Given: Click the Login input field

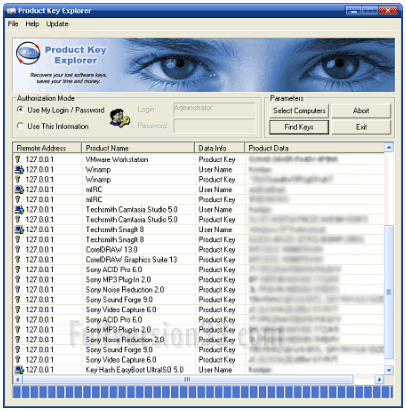Looking at the screenshot, I should coord(214,110).
